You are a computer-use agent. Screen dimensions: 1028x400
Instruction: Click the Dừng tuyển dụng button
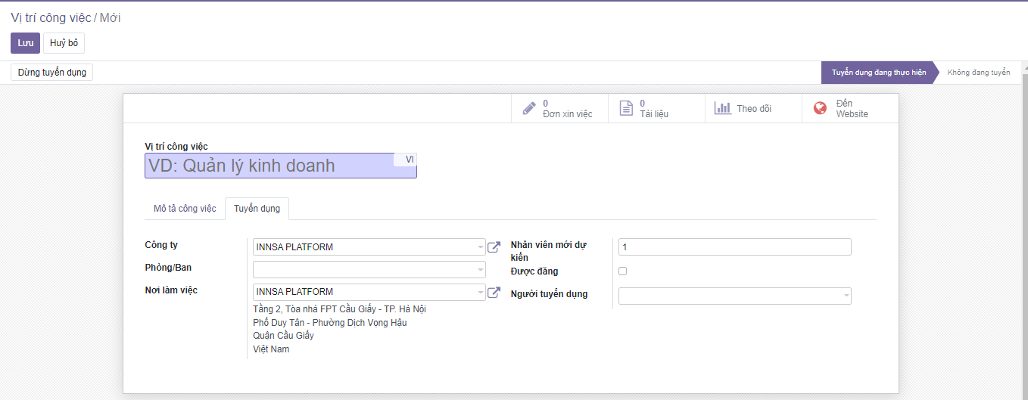[x=52, y=72]
